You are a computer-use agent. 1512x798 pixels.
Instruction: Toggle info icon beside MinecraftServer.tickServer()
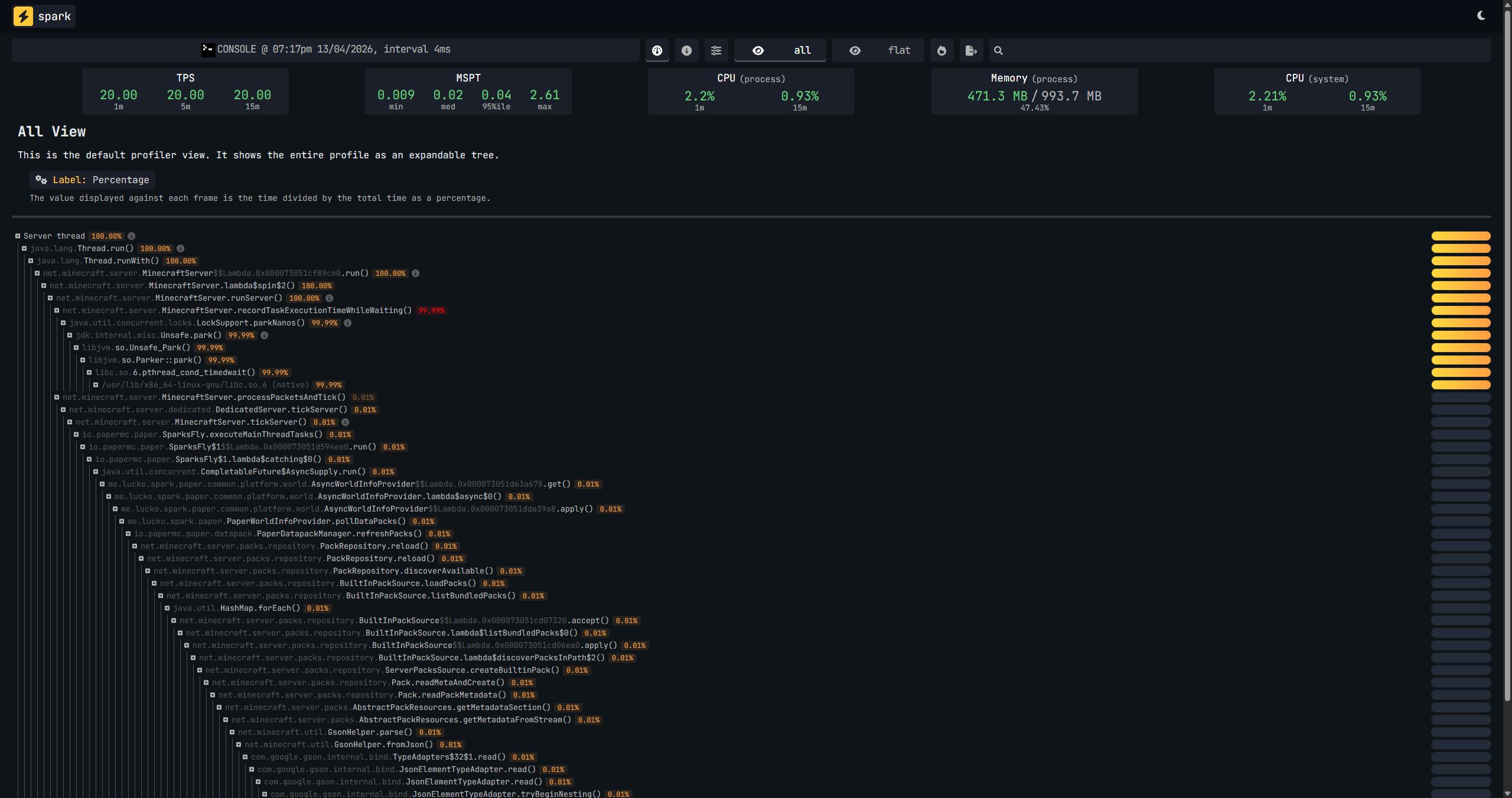346,422
